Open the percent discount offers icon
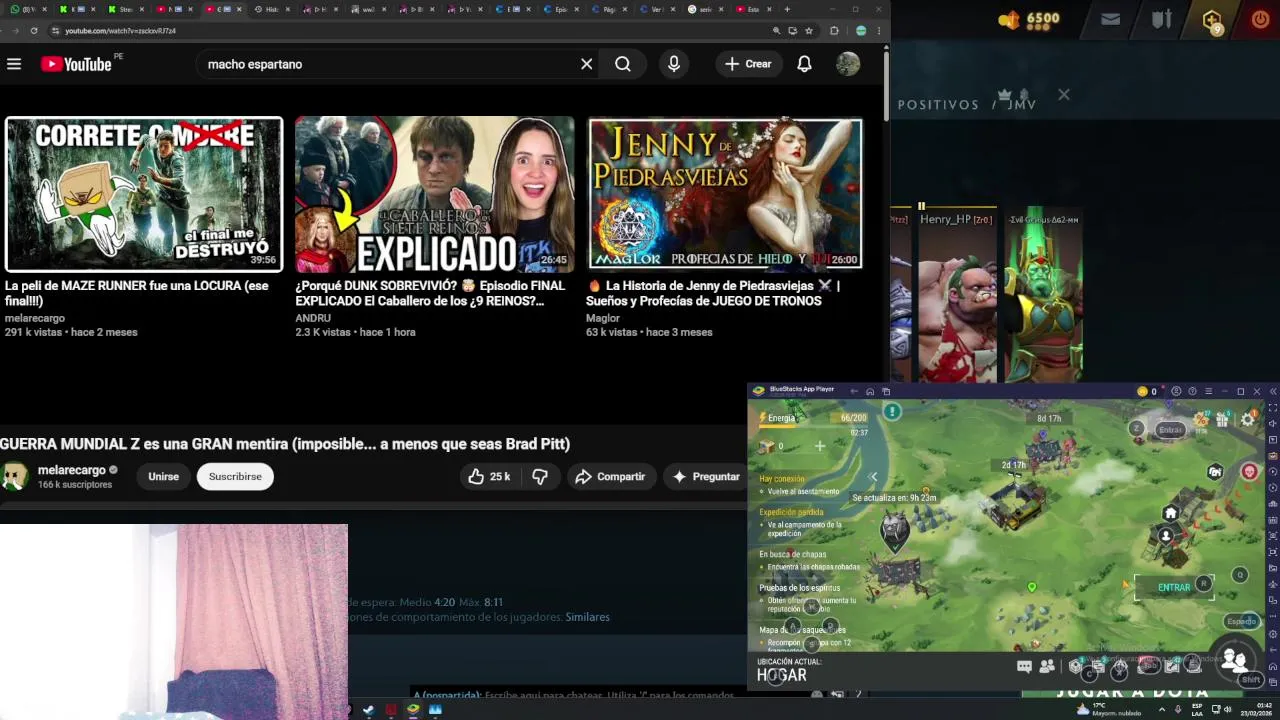This screenshot has width=1280, height=720. pyautogui.click(x=1202, y=419)
